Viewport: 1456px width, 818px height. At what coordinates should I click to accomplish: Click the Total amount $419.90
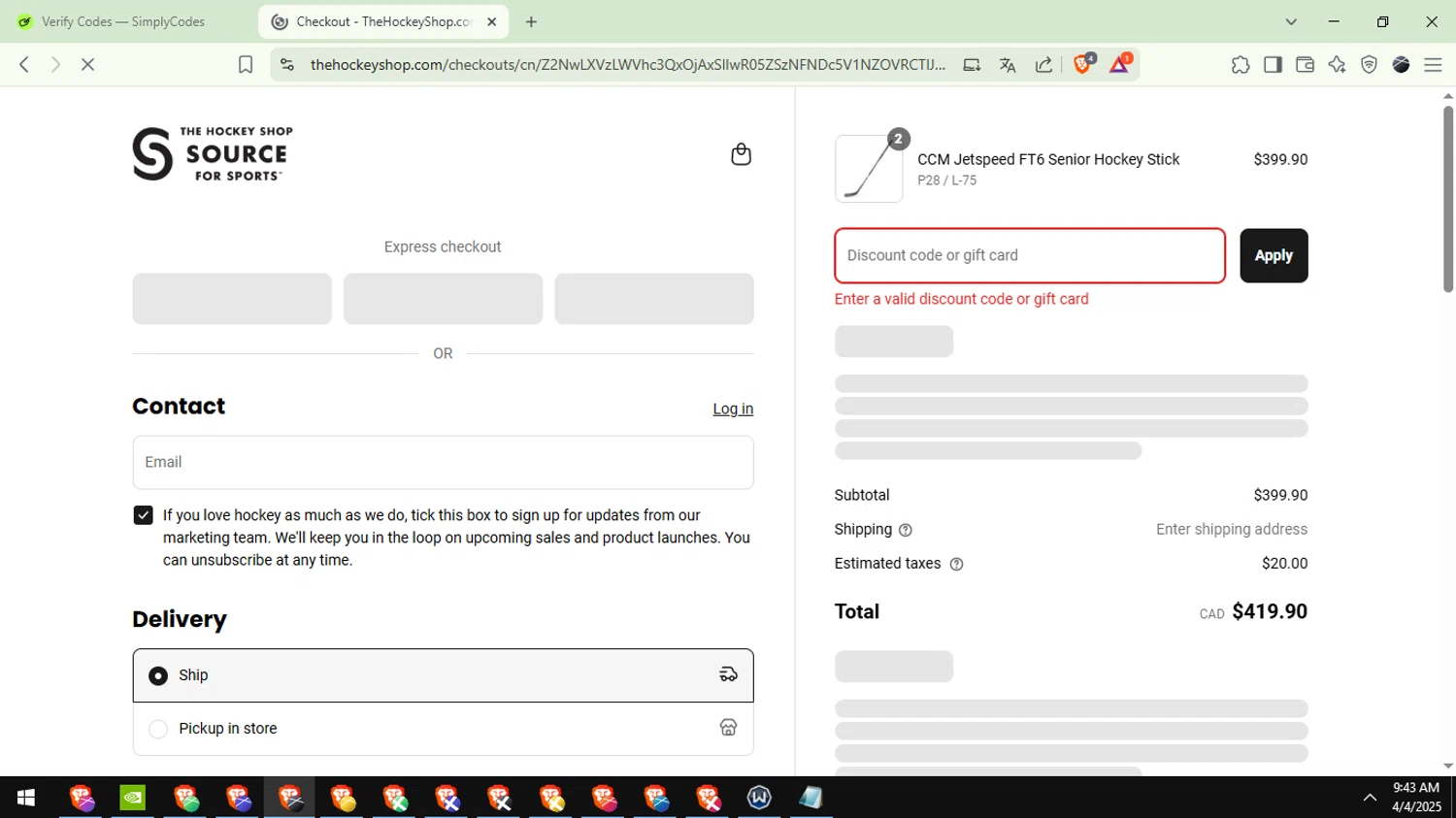(1270, 611)
